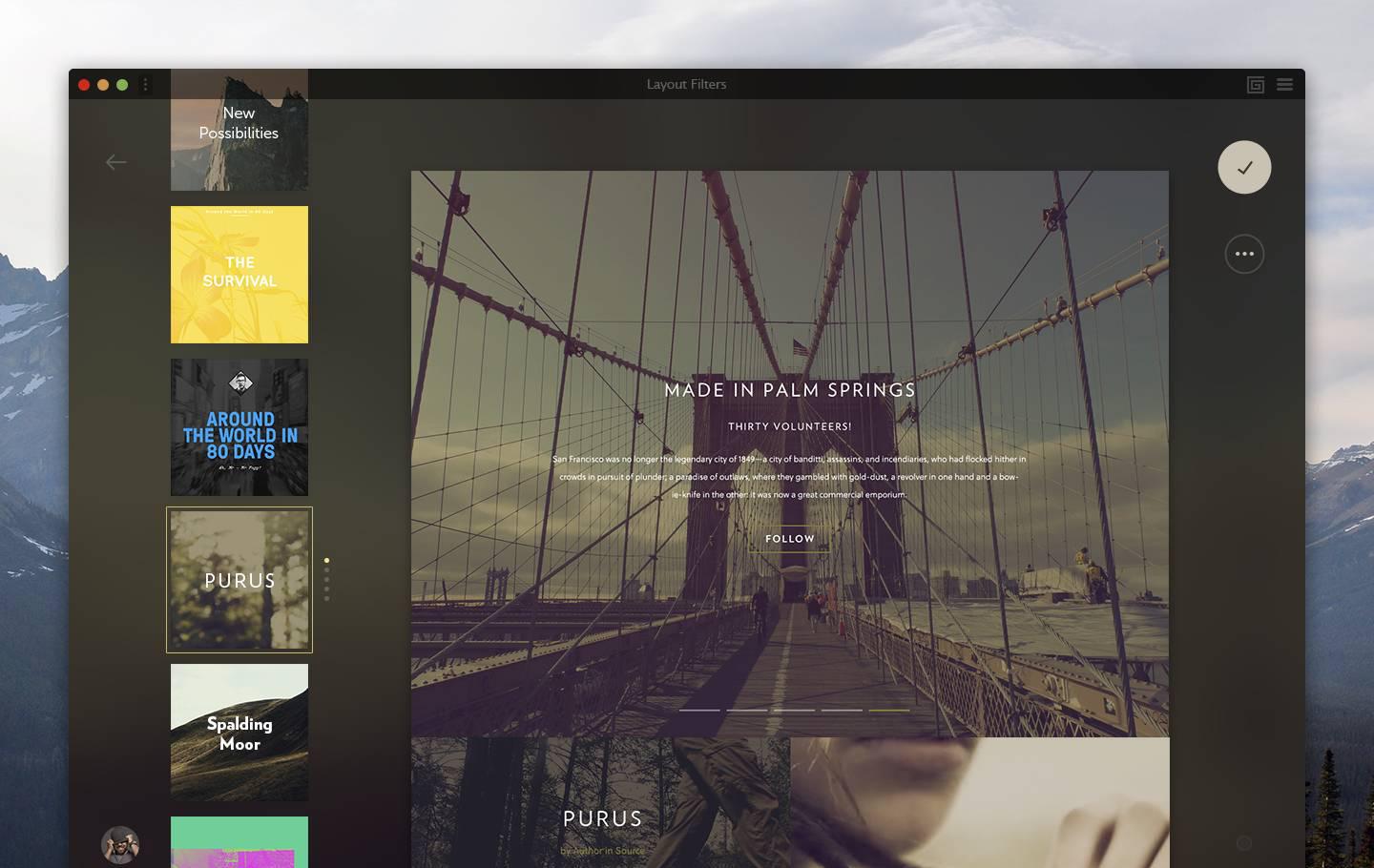Select The Survival yellow layout thumbnail

239,275
